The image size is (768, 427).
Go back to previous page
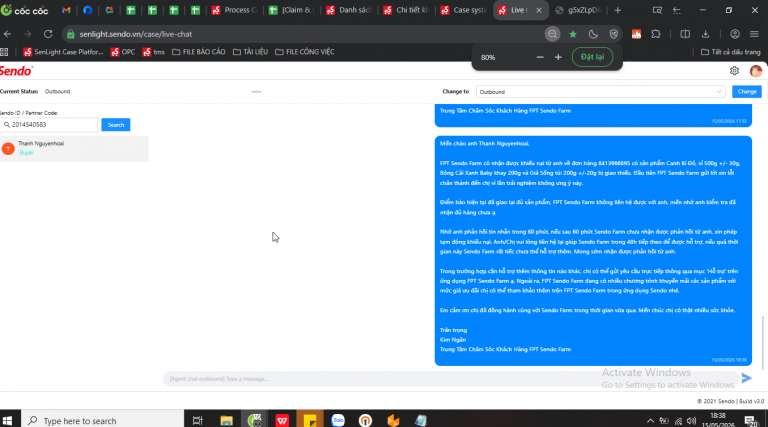(x=7, y=34)
